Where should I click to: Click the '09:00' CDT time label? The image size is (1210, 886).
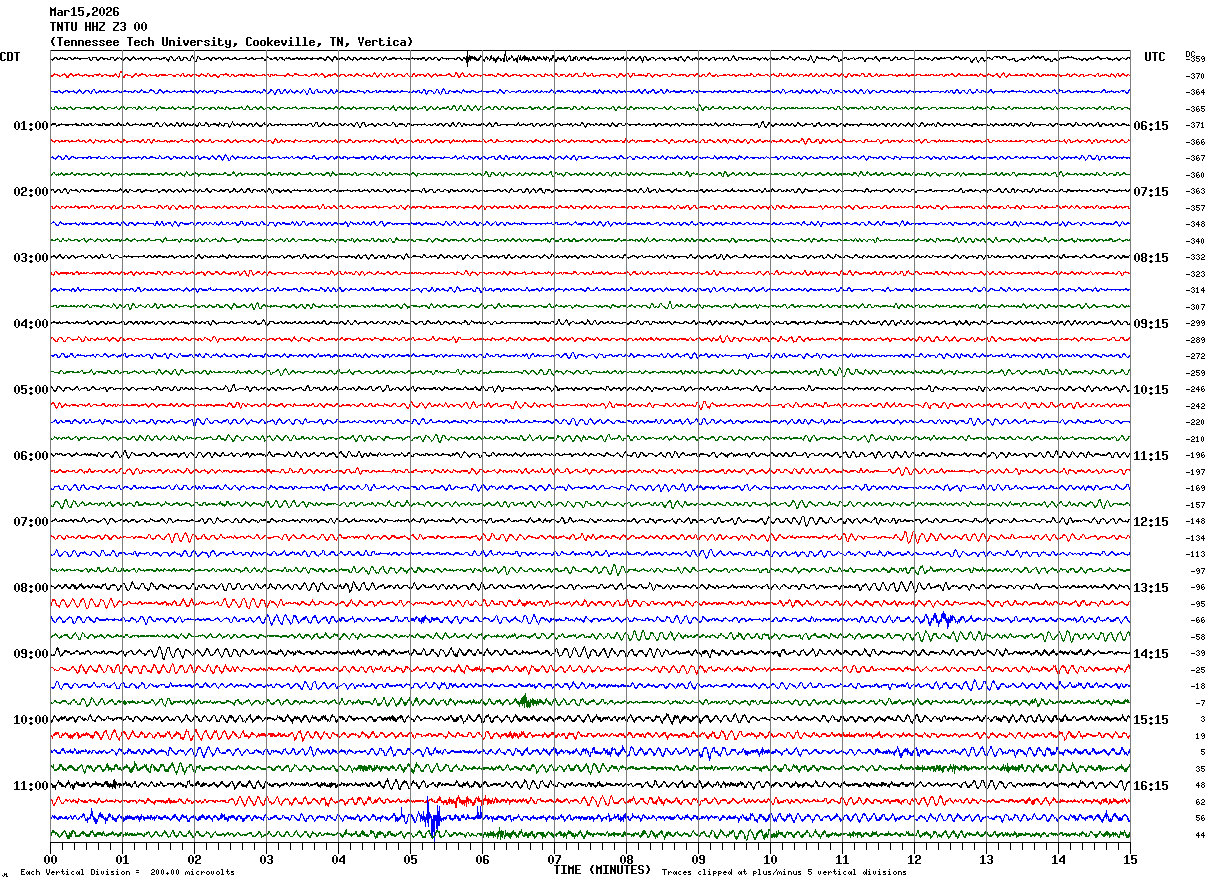31,654
